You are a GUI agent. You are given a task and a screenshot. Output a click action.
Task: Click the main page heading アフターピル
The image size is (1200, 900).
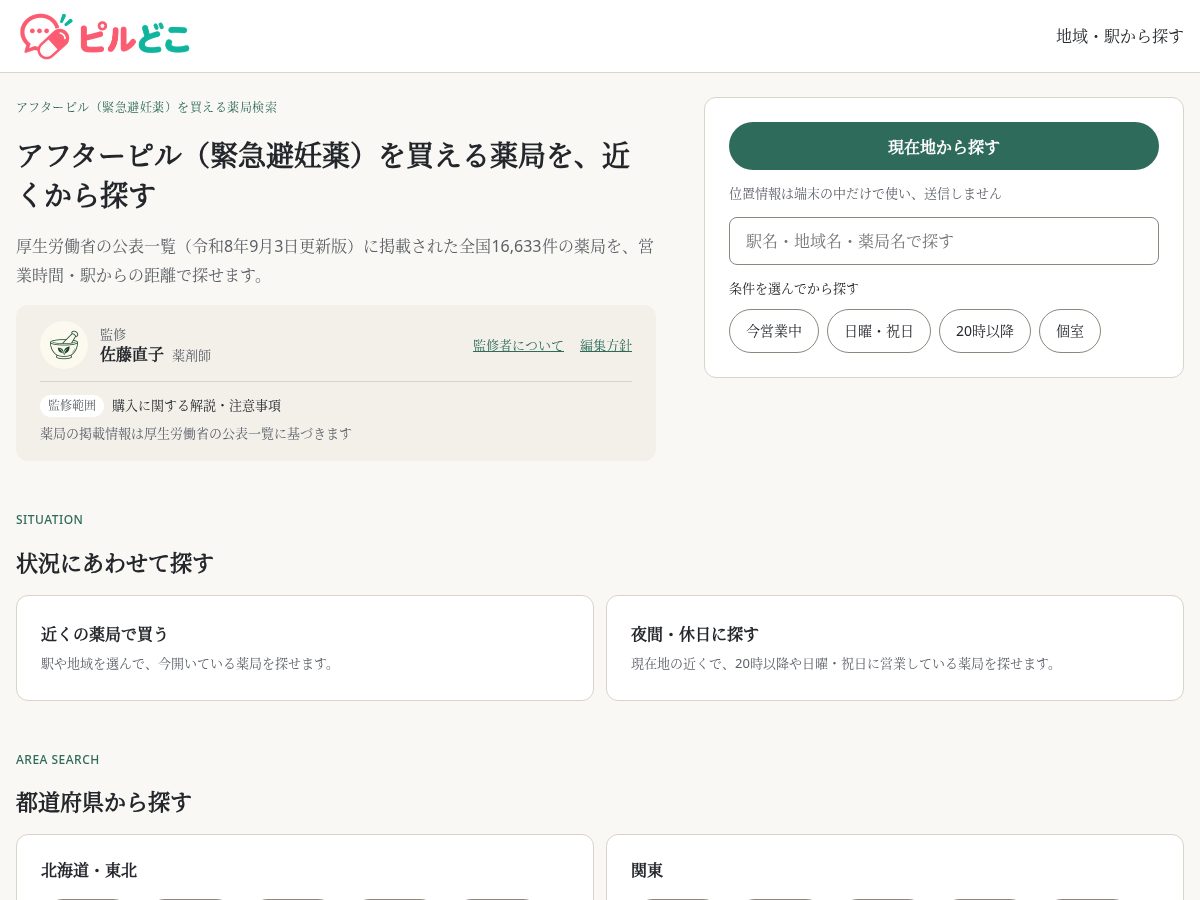(x=323, y=175)
